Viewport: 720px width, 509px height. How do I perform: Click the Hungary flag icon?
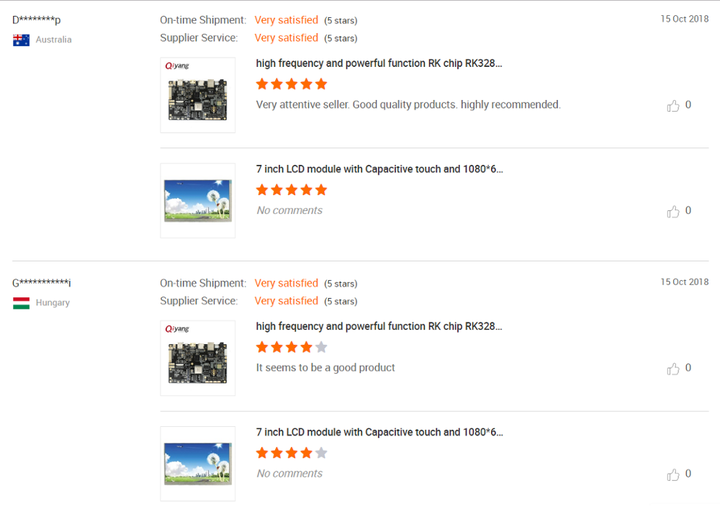pos(21,303)
